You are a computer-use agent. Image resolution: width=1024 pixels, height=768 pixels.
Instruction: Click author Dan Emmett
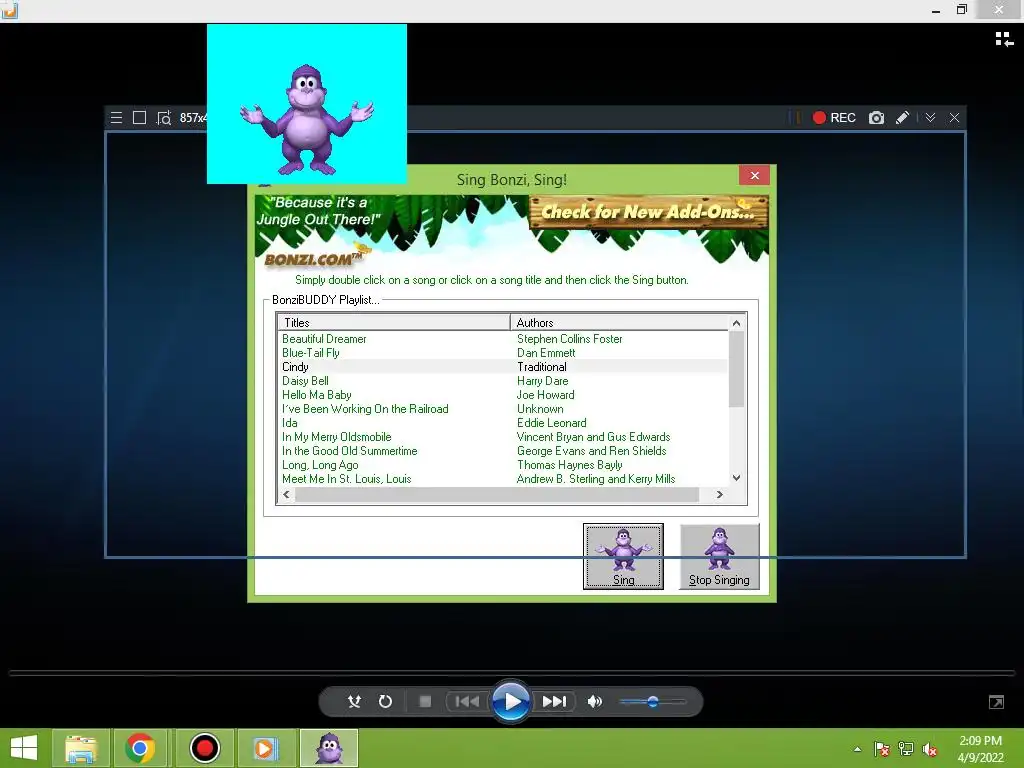[546, 353]
